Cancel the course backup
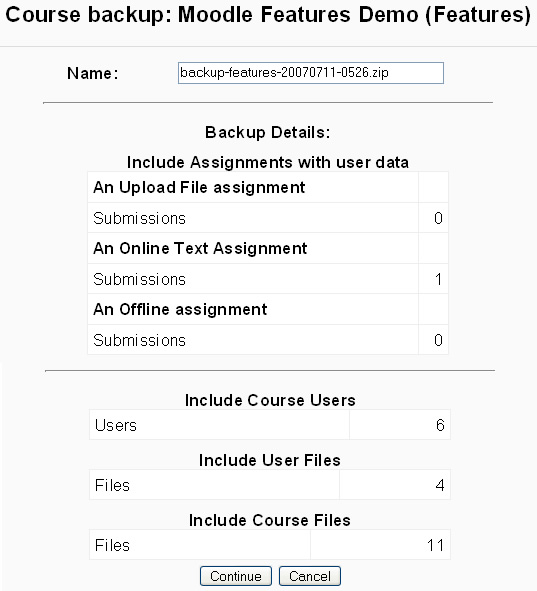The width and height of the screenshot is (537, 591). [x=310, y=576]
